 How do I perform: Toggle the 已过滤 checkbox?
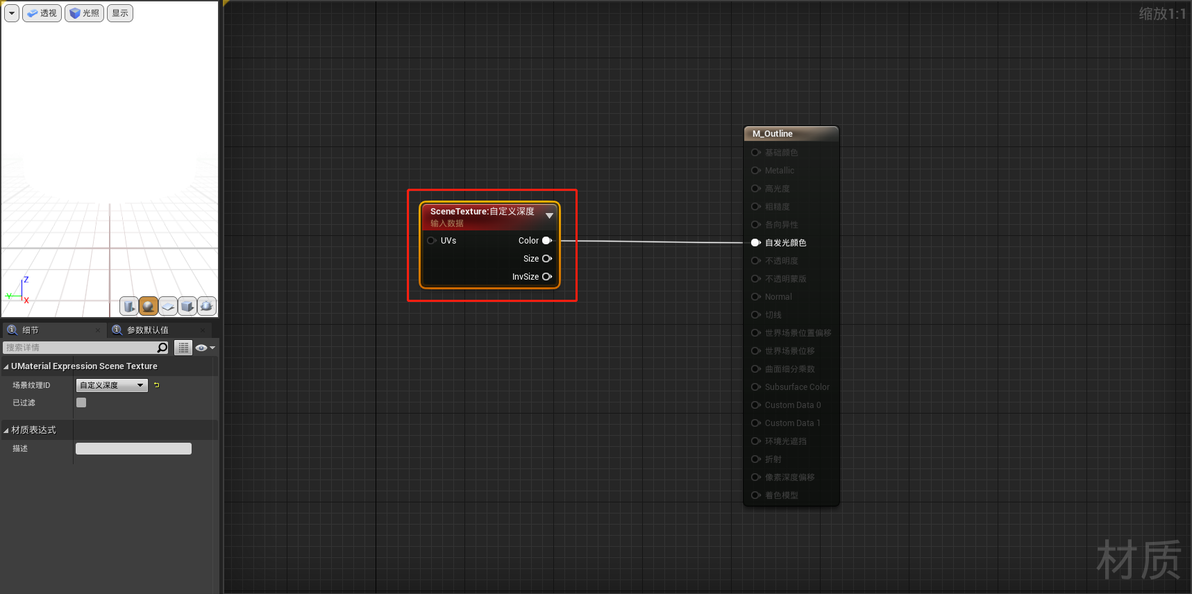click(81, 402)
